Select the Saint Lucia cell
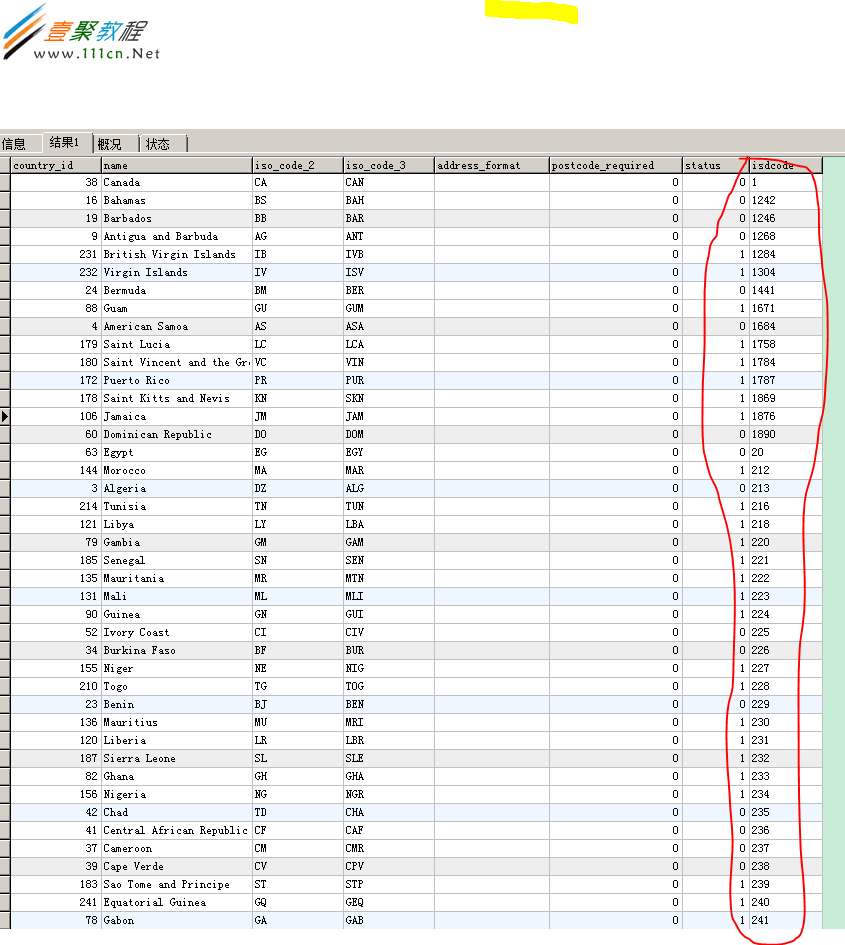 point(177,345)
